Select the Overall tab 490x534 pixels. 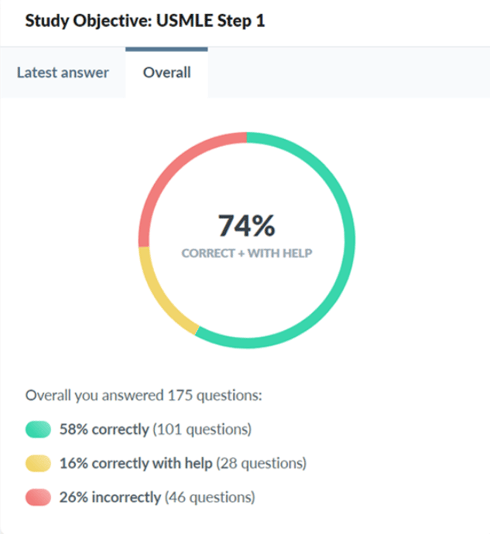point(167,73)
